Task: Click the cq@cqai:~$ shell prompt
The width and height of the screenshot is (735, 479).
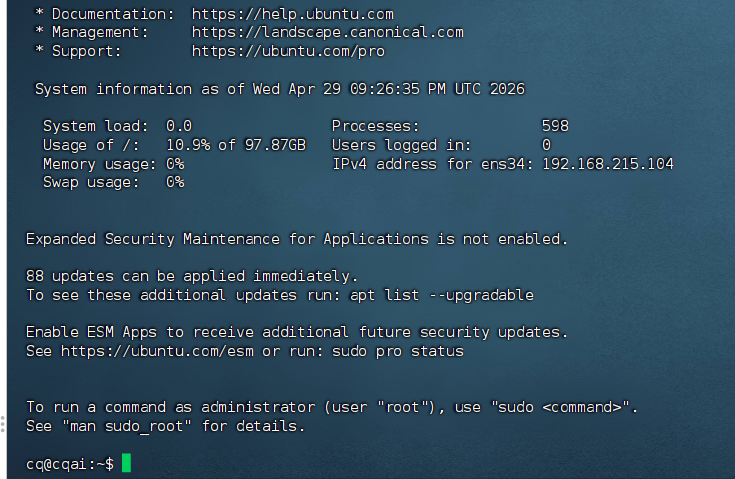Action: tap(70, 464)
